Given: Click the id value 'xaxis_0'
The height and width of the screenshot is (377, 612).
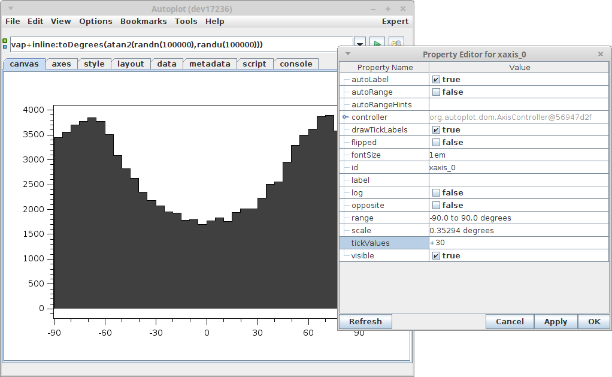Looking at the screenshot, I should (442, 167).
